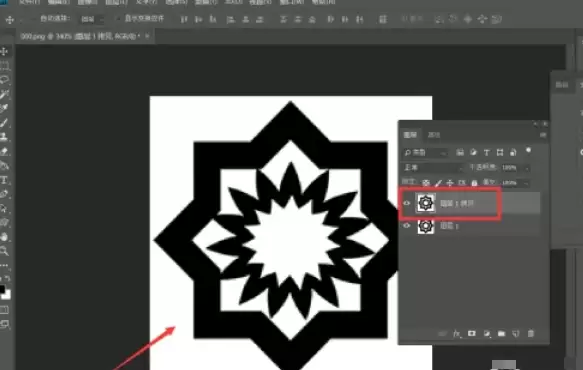Viewport: 583px width, 370px height.
Task: Delete layer with trash icon
Action: pyautogui.click(x=531, y=334)
